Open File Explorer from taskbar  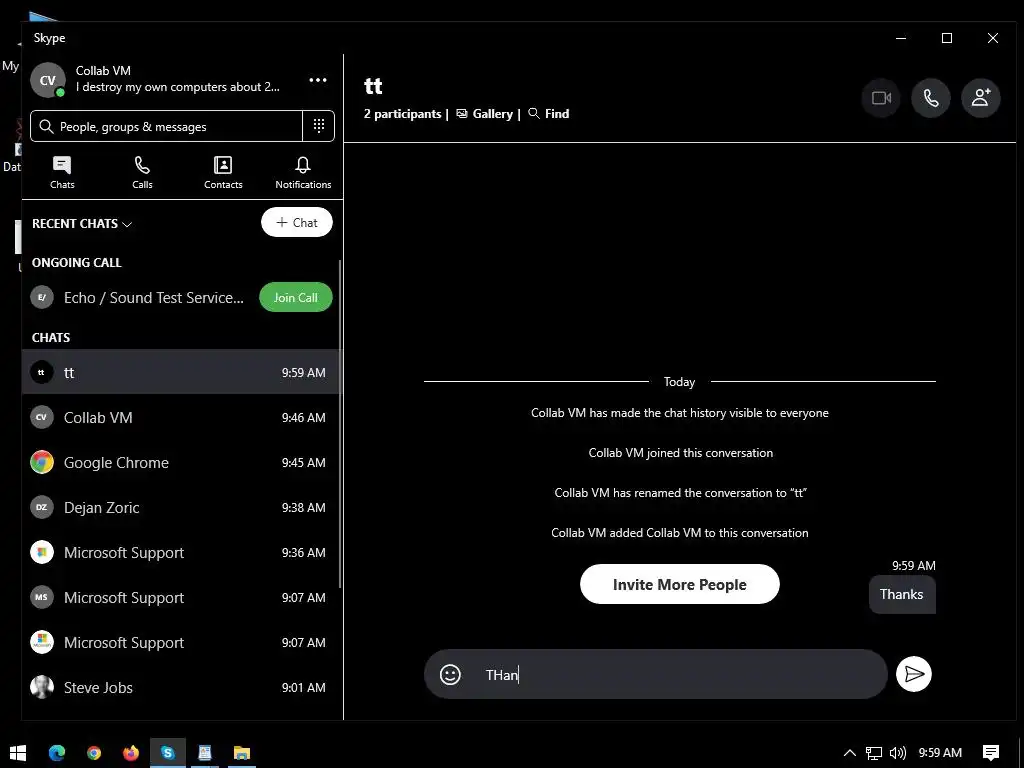(242, 753)
